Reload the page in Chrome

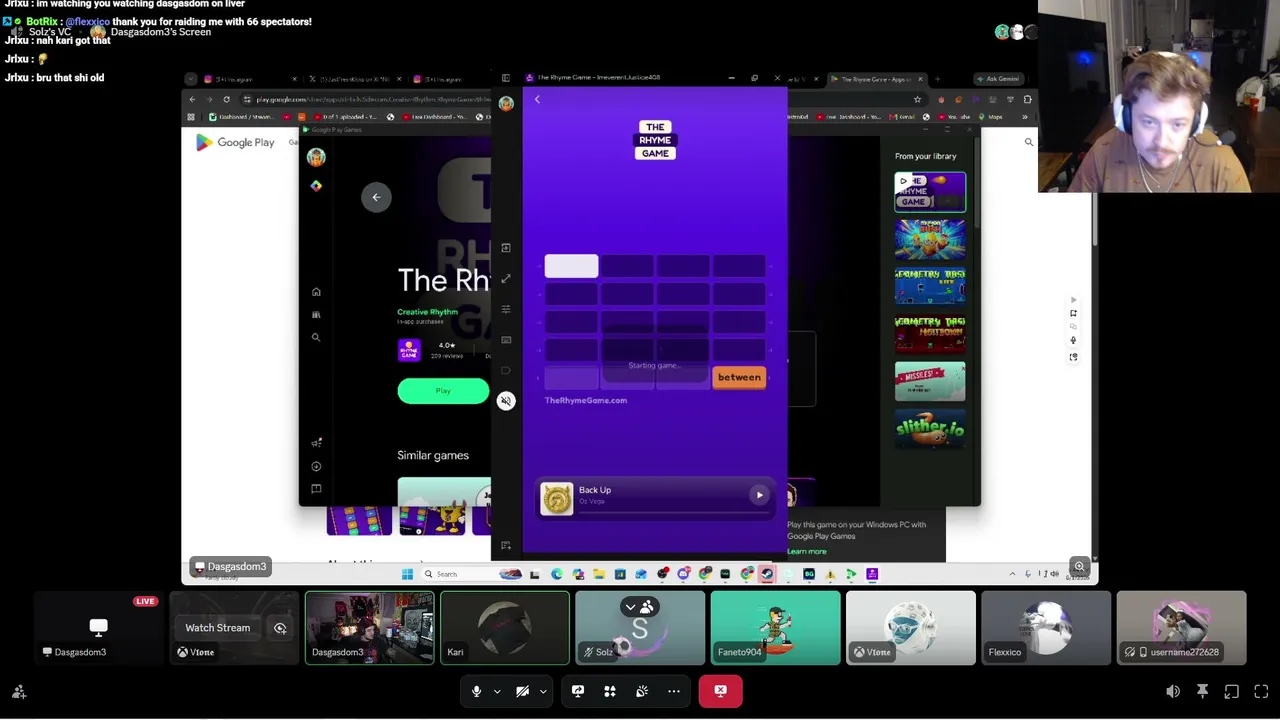point(226,99)
